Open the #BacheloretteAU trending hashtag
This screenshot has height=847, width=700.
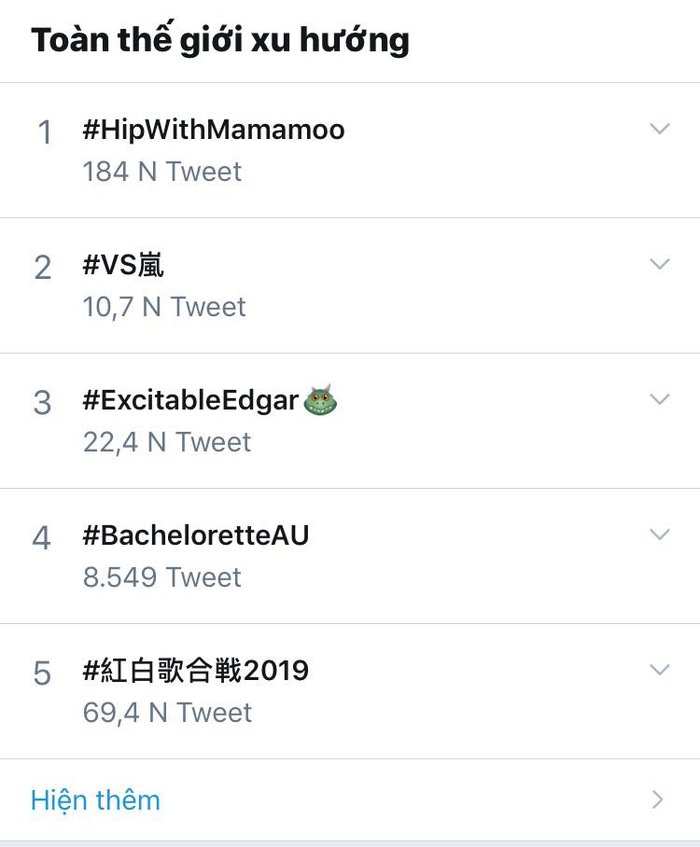point(196,535)
